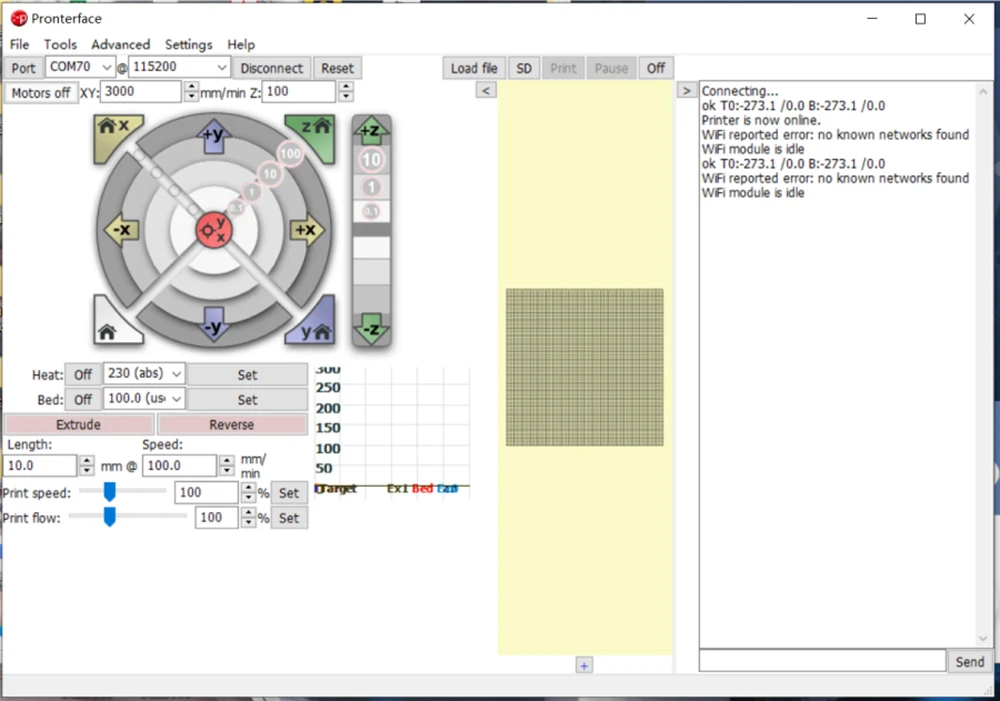This screenshot has width=1000, height=701.
Task: Adjust the Print speed slider
Action: point(109,491)
